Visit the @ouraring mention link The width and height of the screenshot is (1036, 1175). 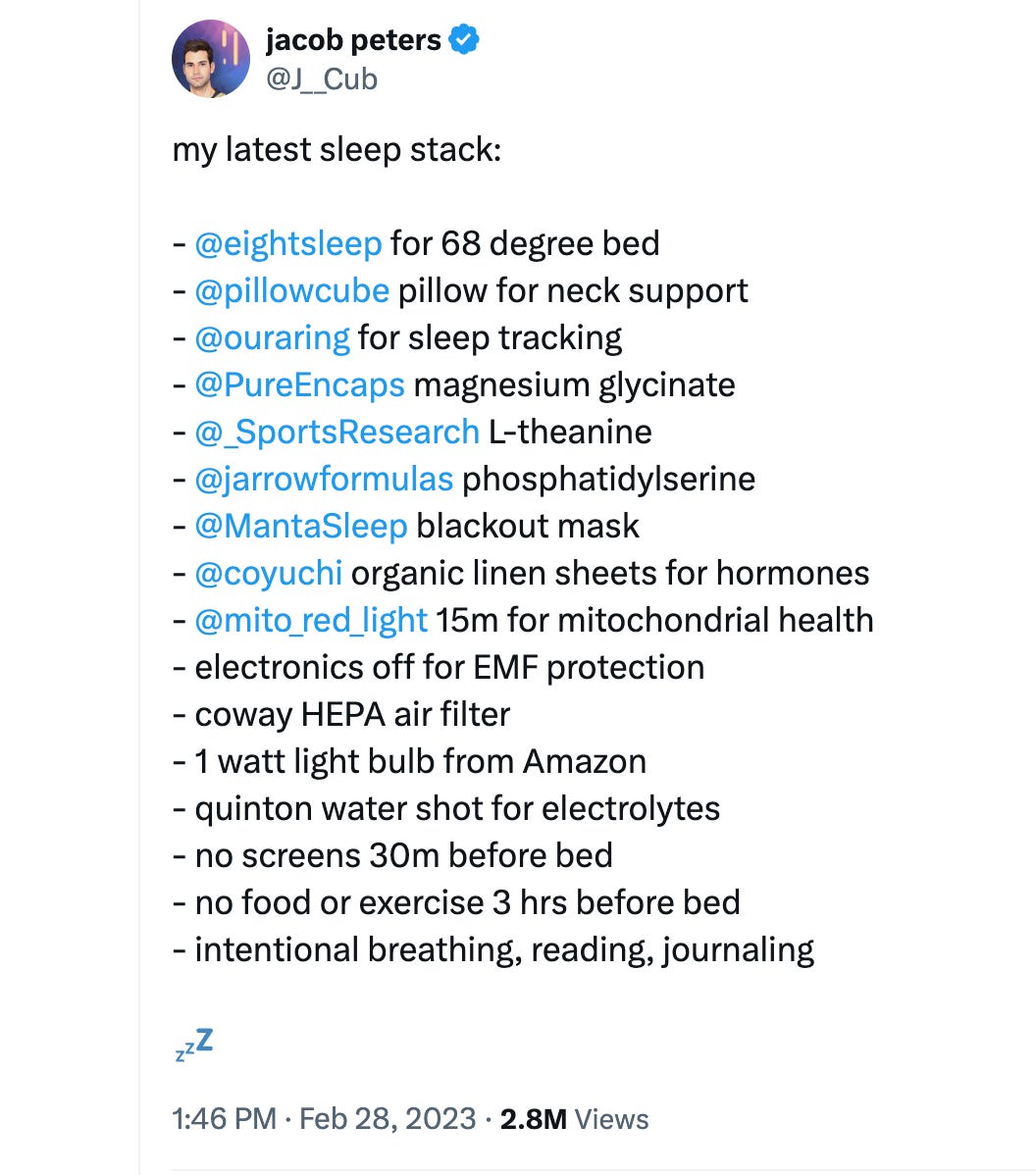[x=272, y=338]
